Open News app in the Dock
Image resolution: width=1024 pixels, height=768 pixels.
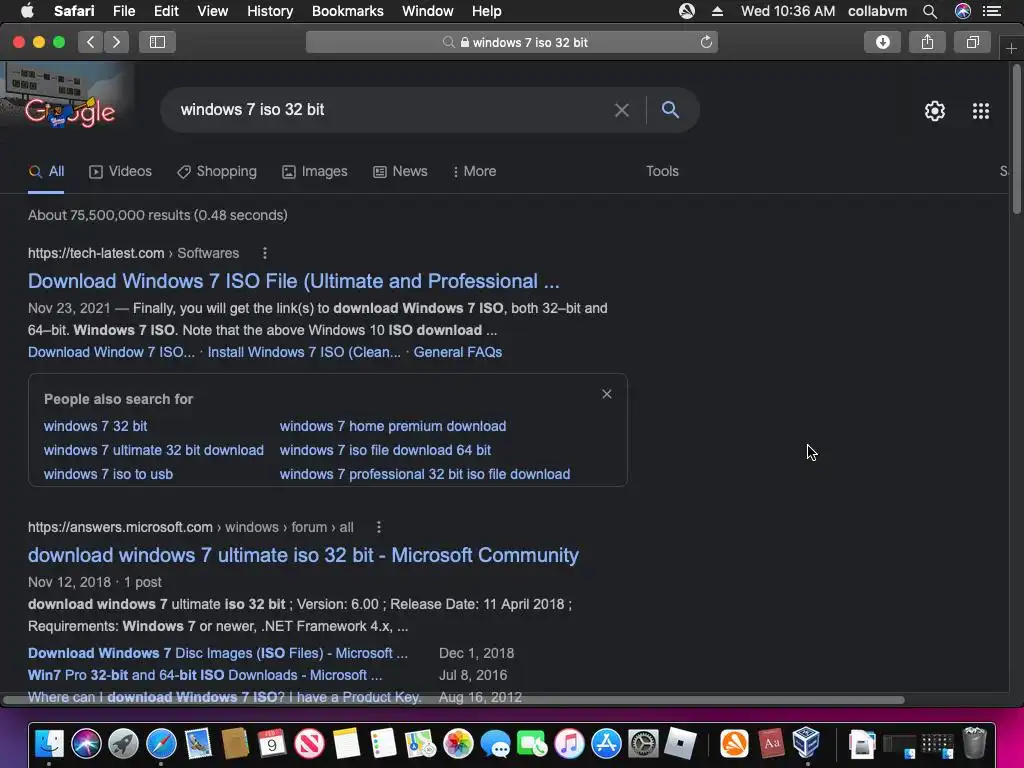[x=309, y=743]
